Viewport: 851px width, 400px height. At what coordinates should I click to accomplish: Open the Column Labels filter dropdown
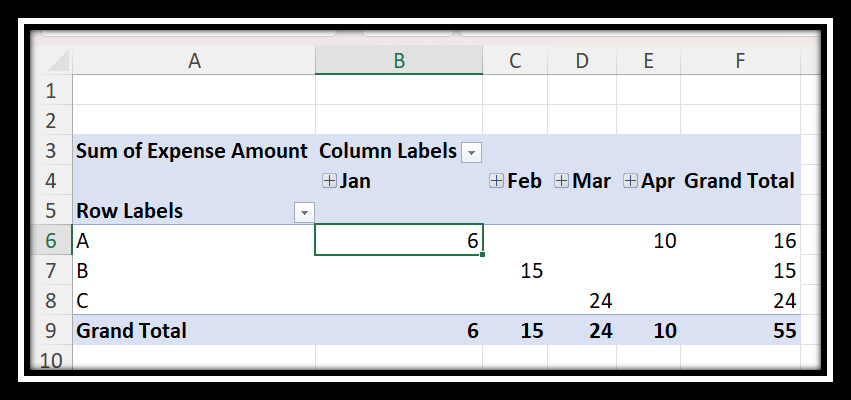click(471, 153)
